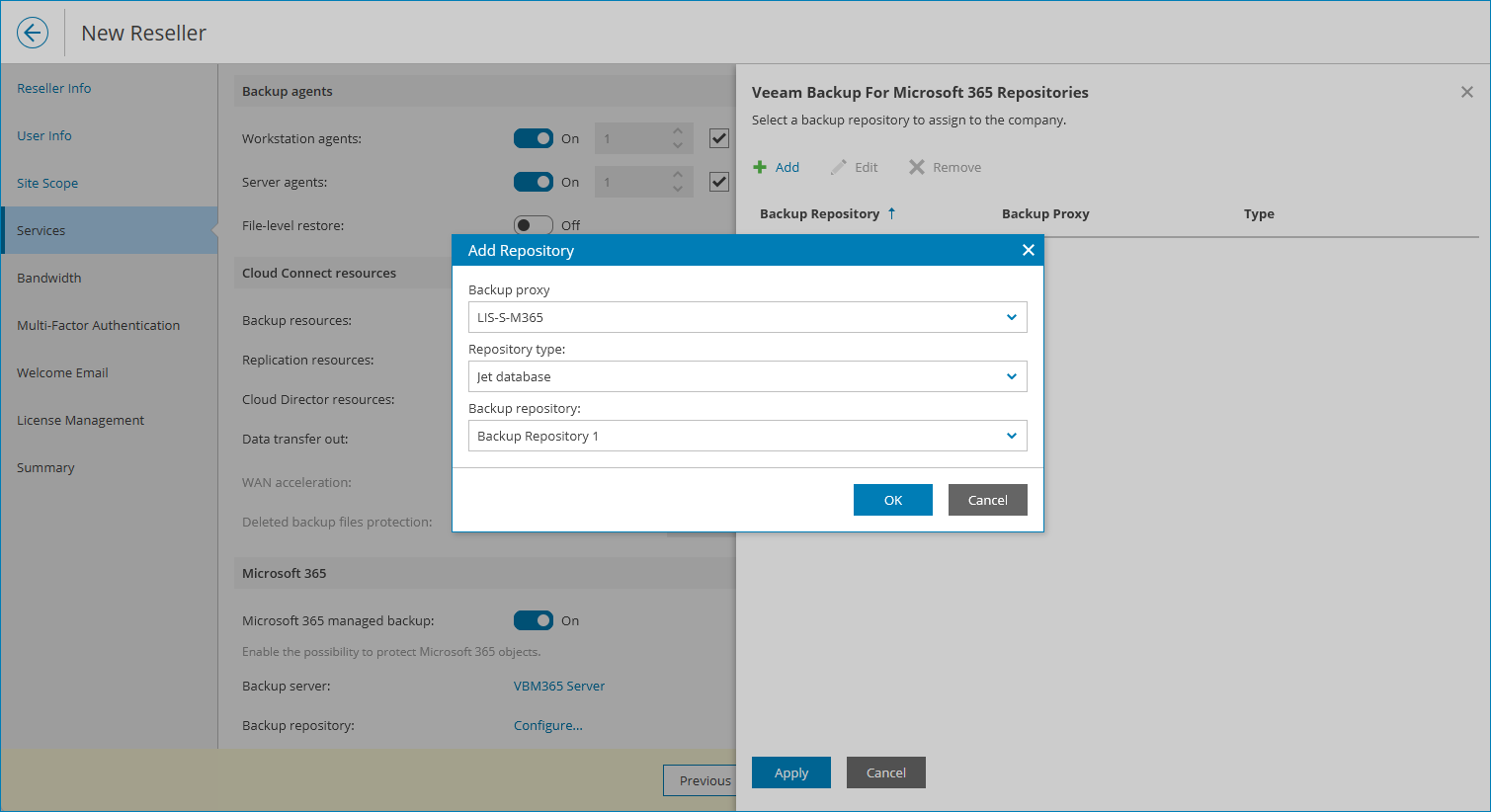
Task: Toggle Workstation agents switch
Action: [534, 138]
